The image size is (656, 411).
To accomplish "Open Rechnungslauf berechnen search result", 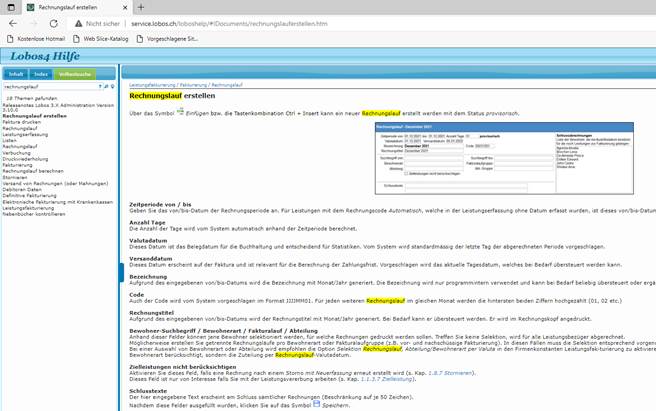I will click(33, 171).
